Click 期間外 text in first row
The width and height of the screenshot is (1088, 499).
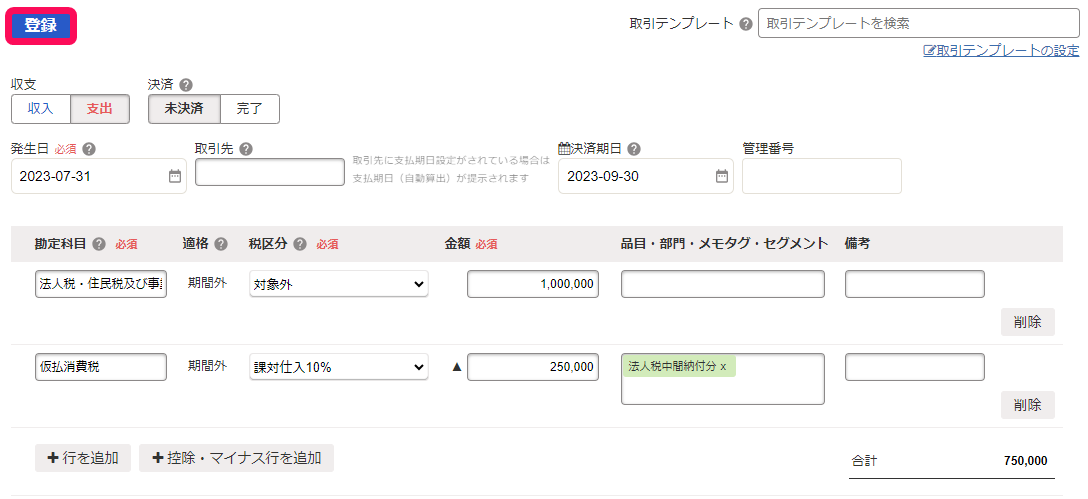tap(207, 283)
